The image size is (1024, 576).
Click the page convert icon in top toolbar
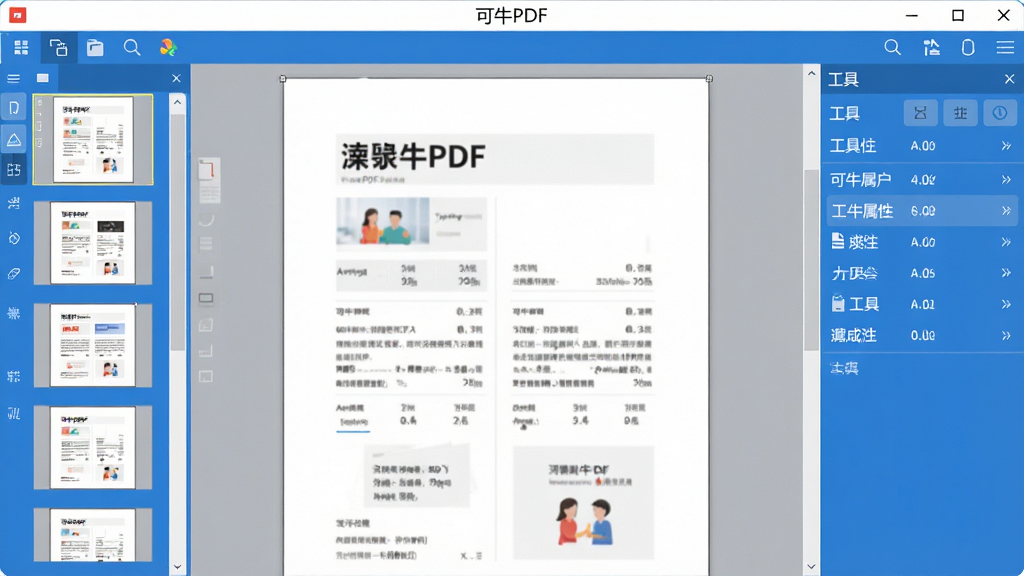tap(59, 48)
